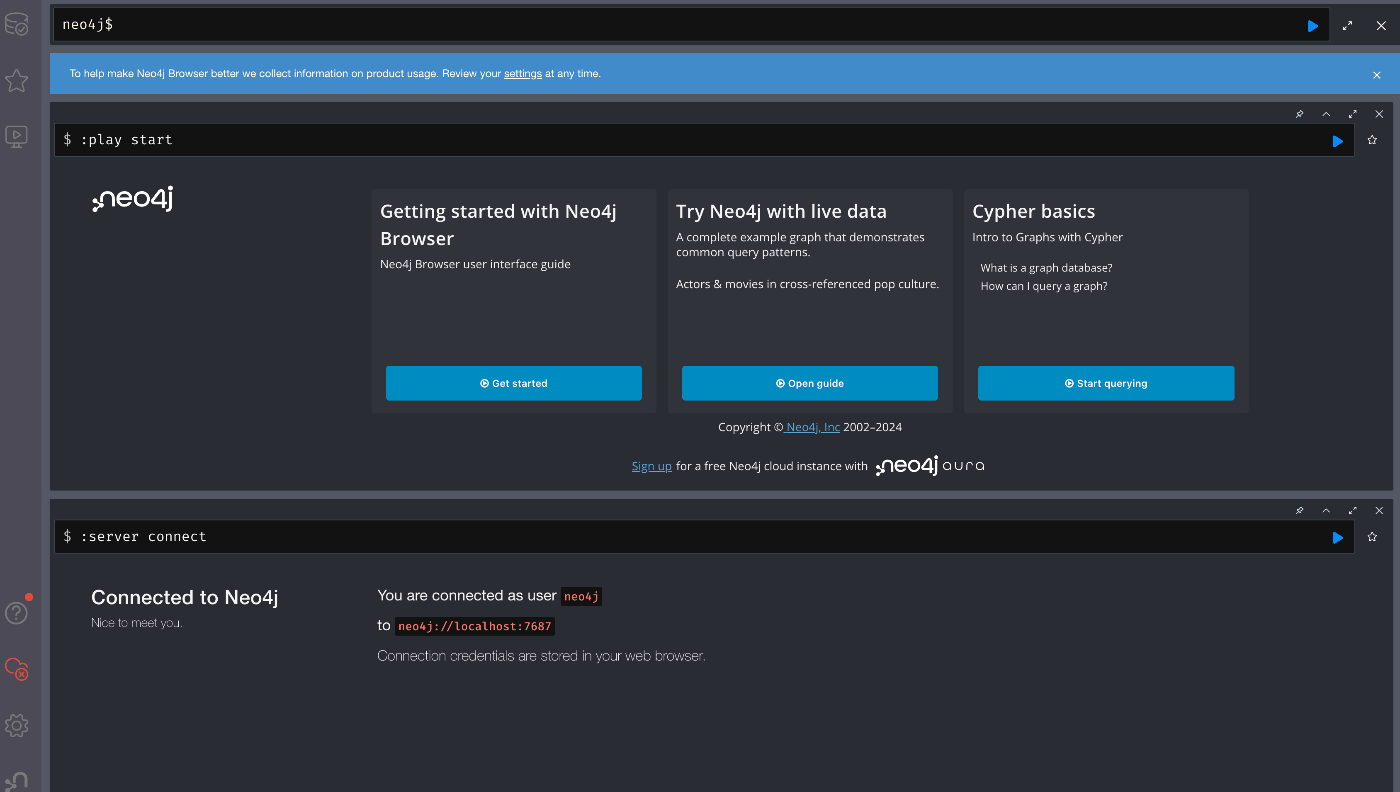
Task: Click 'What is a graph database?' text
Action: [x=1046, y=268]
